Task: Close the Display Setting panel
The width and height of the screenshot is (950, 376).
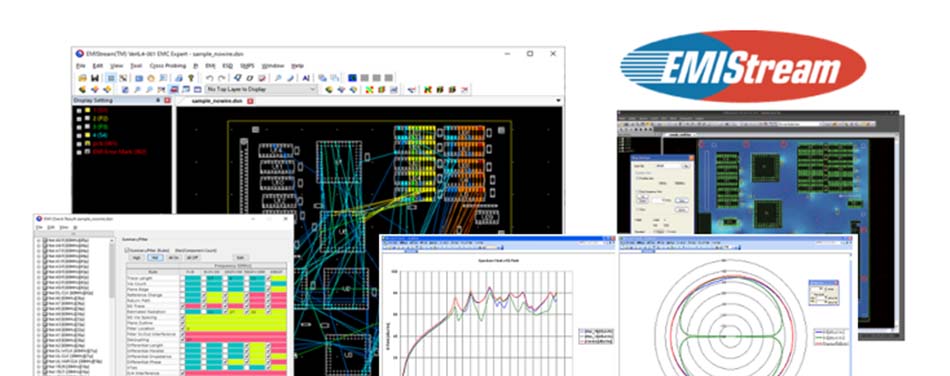Action: [168, 100]
